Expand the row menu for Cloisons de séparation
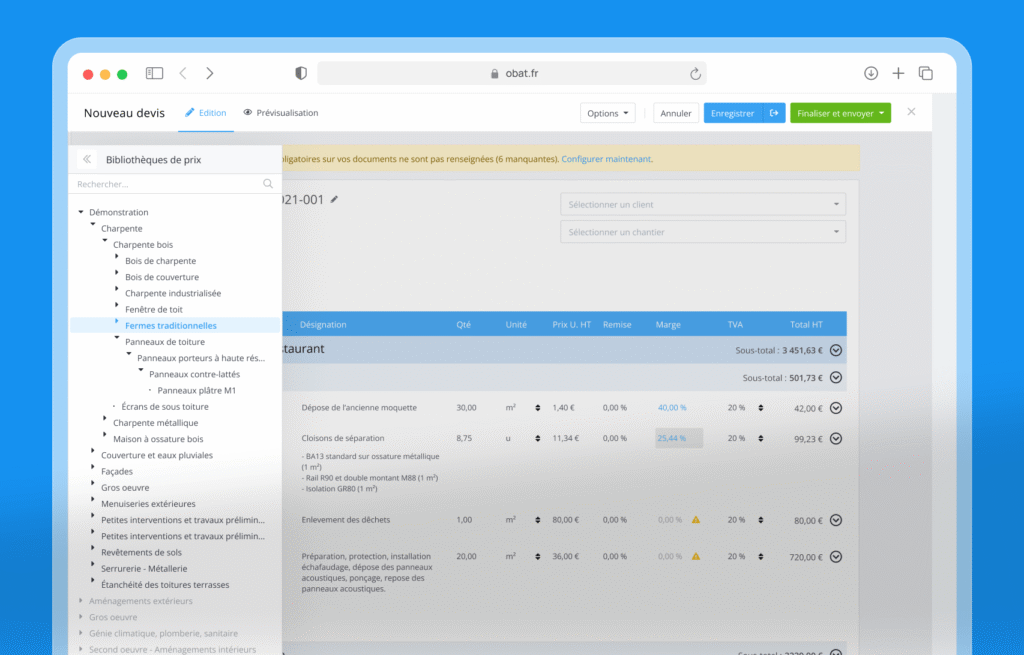This screenshot has width=1024, height=655. [x=836, y=438]
